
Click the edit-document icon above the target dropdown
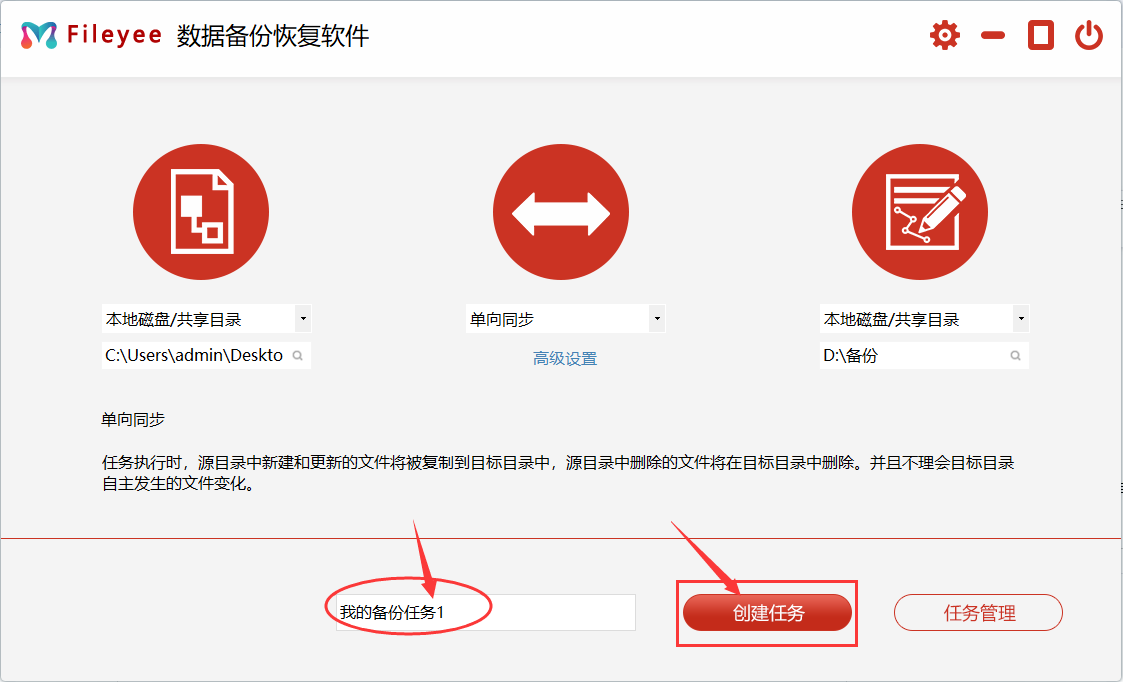(919, 211)
